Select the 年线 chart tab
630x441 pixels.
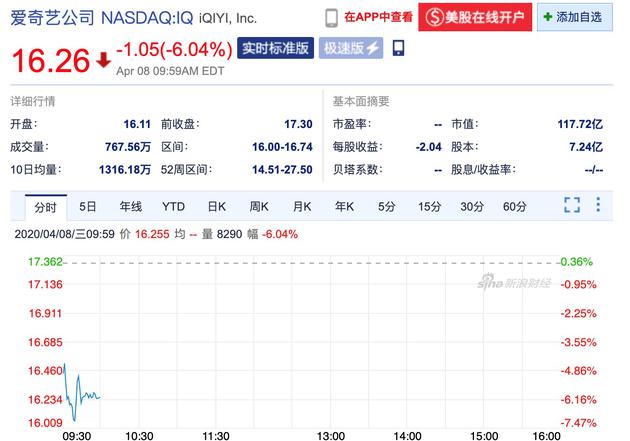pos(131,207)
